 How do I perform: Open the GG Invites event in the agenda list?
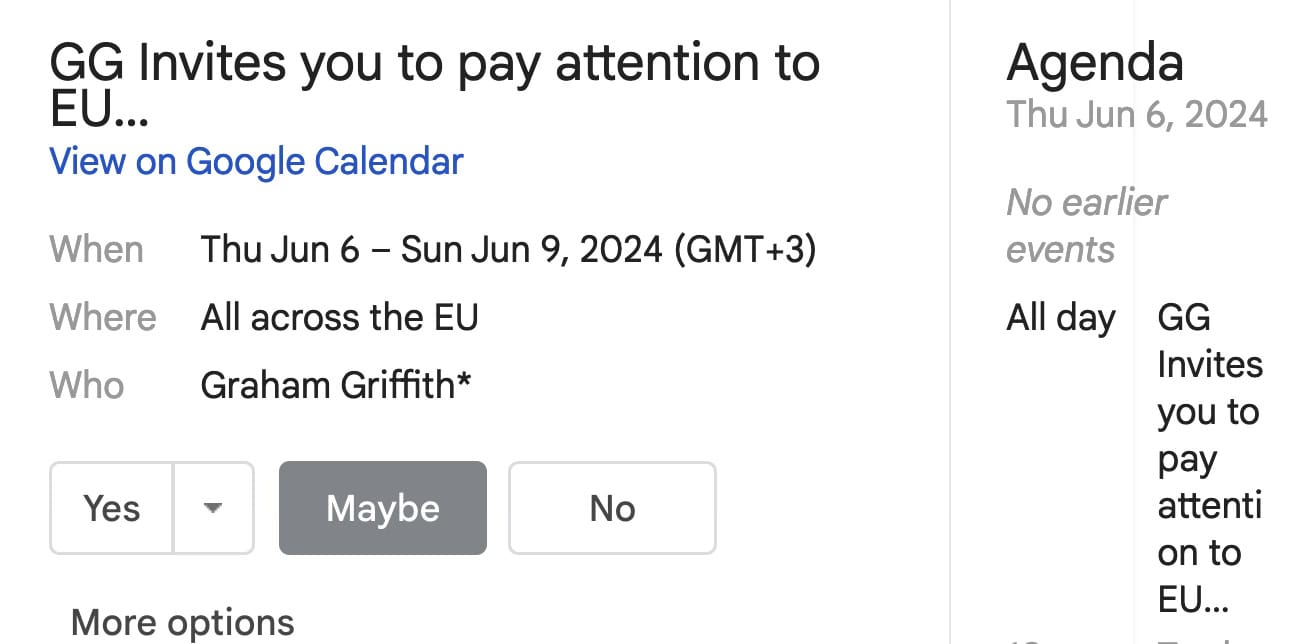(x=1209, y=458)
